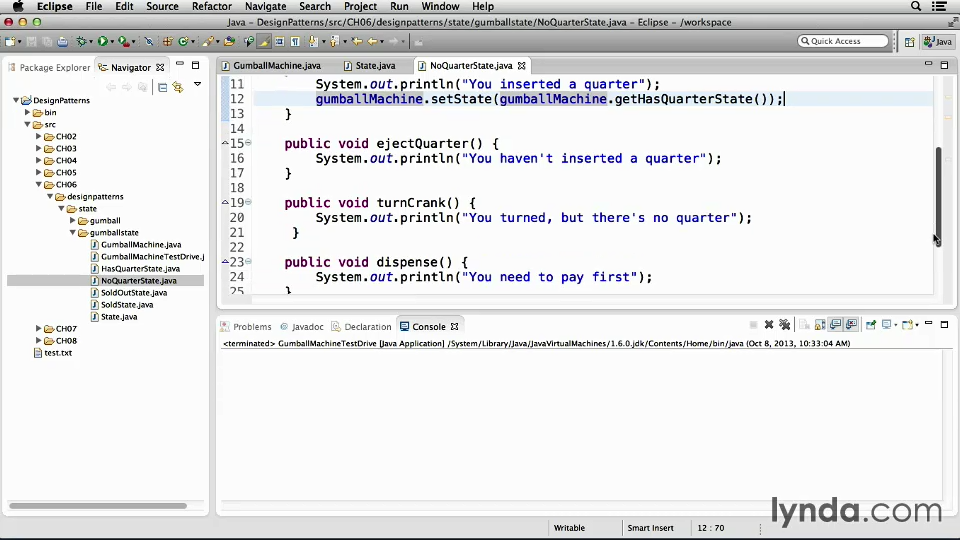Click Remove All Terminated Launches icon
This screenshot has width=960, height=540.
pos(784,324)
